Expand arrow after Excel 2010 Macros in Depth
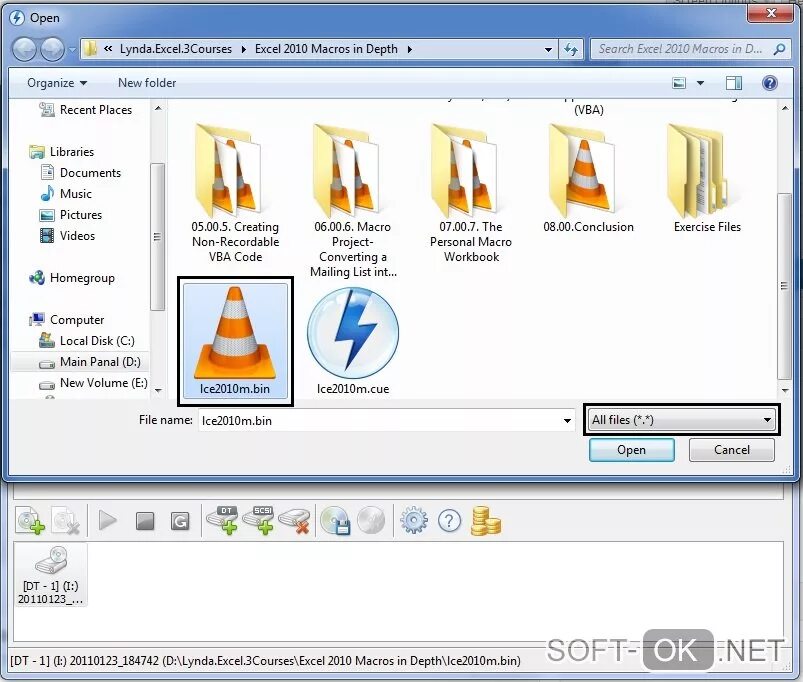This screenshot has width=803, height=682. point(409,49)
